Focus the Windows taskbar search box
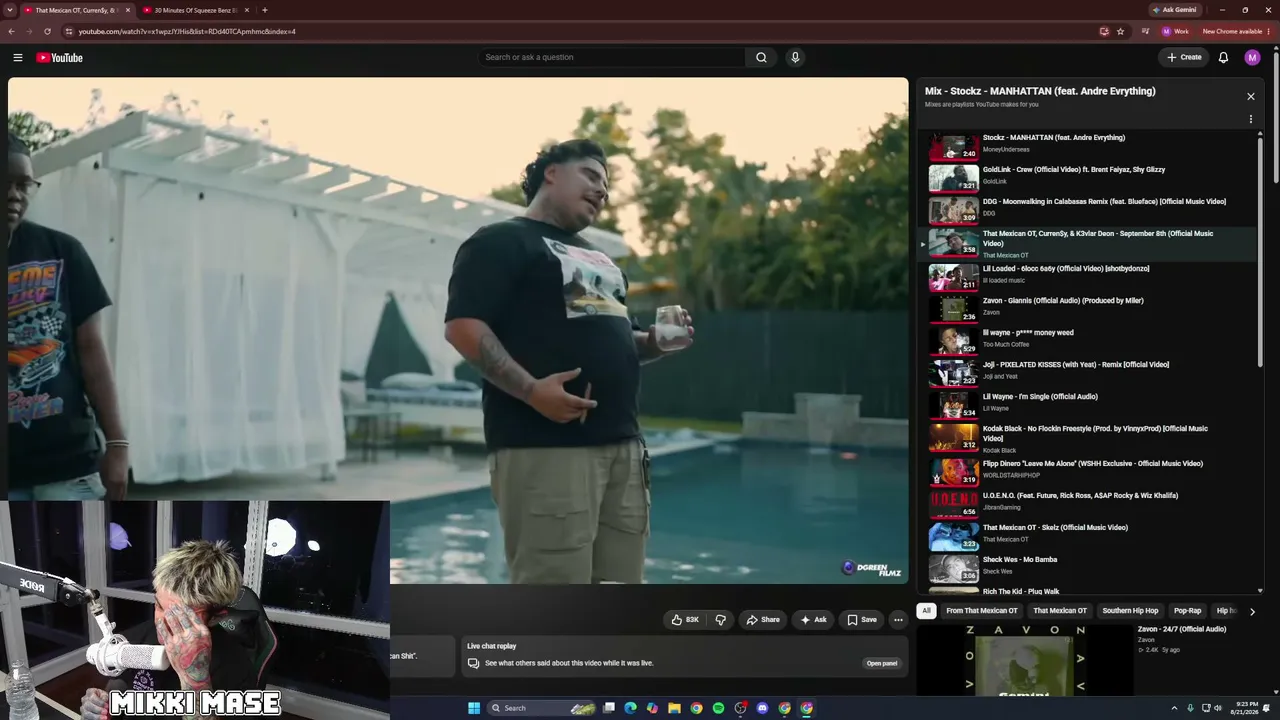 (540, 708)
